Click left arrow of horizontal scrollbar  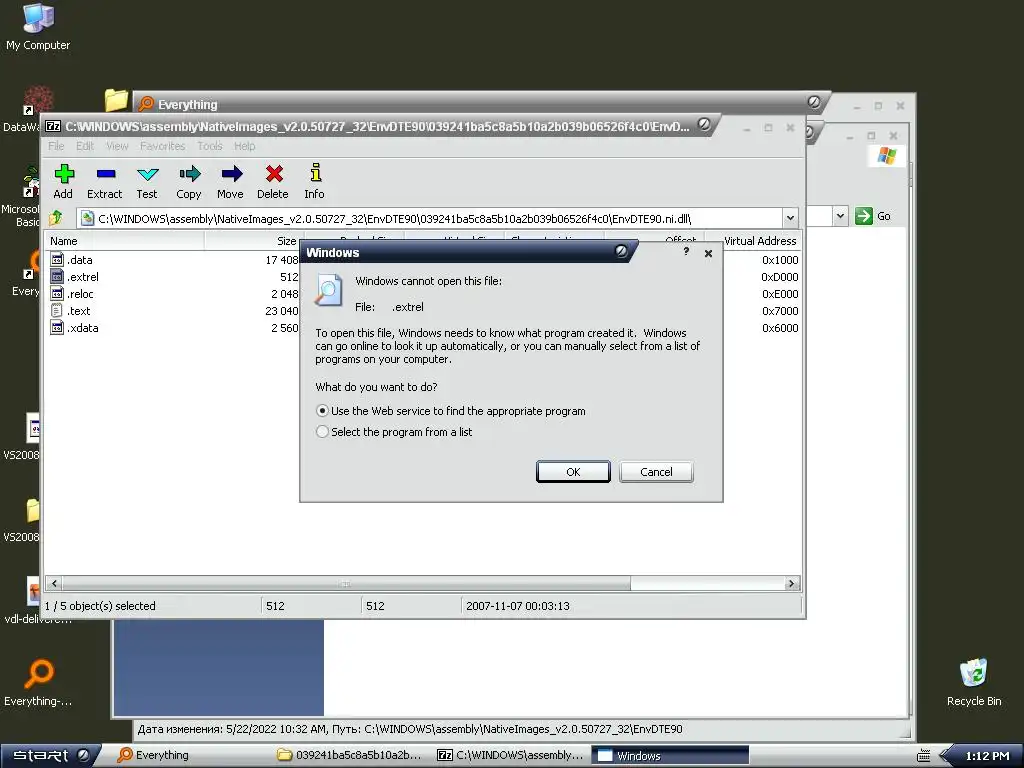54,583
